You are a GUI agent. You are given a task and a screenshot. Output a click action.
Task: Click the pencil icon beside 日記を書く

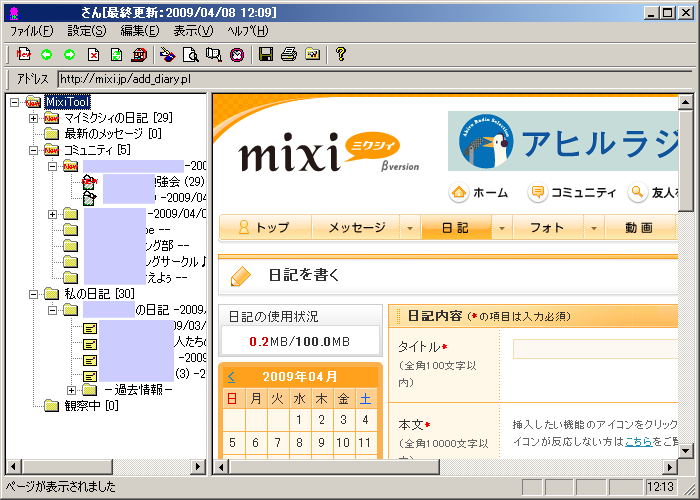(x=241, y=276)
